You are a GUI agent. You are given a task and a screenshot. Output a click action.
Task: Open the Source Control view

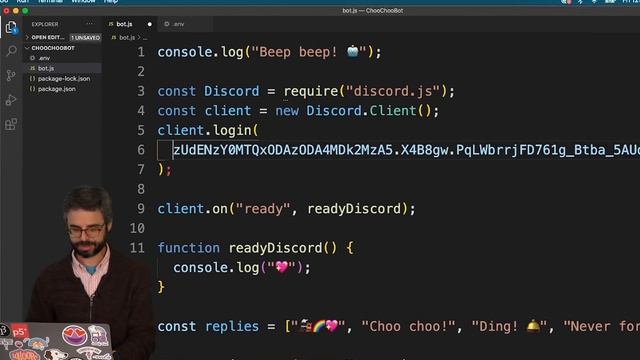coord(11,76)
